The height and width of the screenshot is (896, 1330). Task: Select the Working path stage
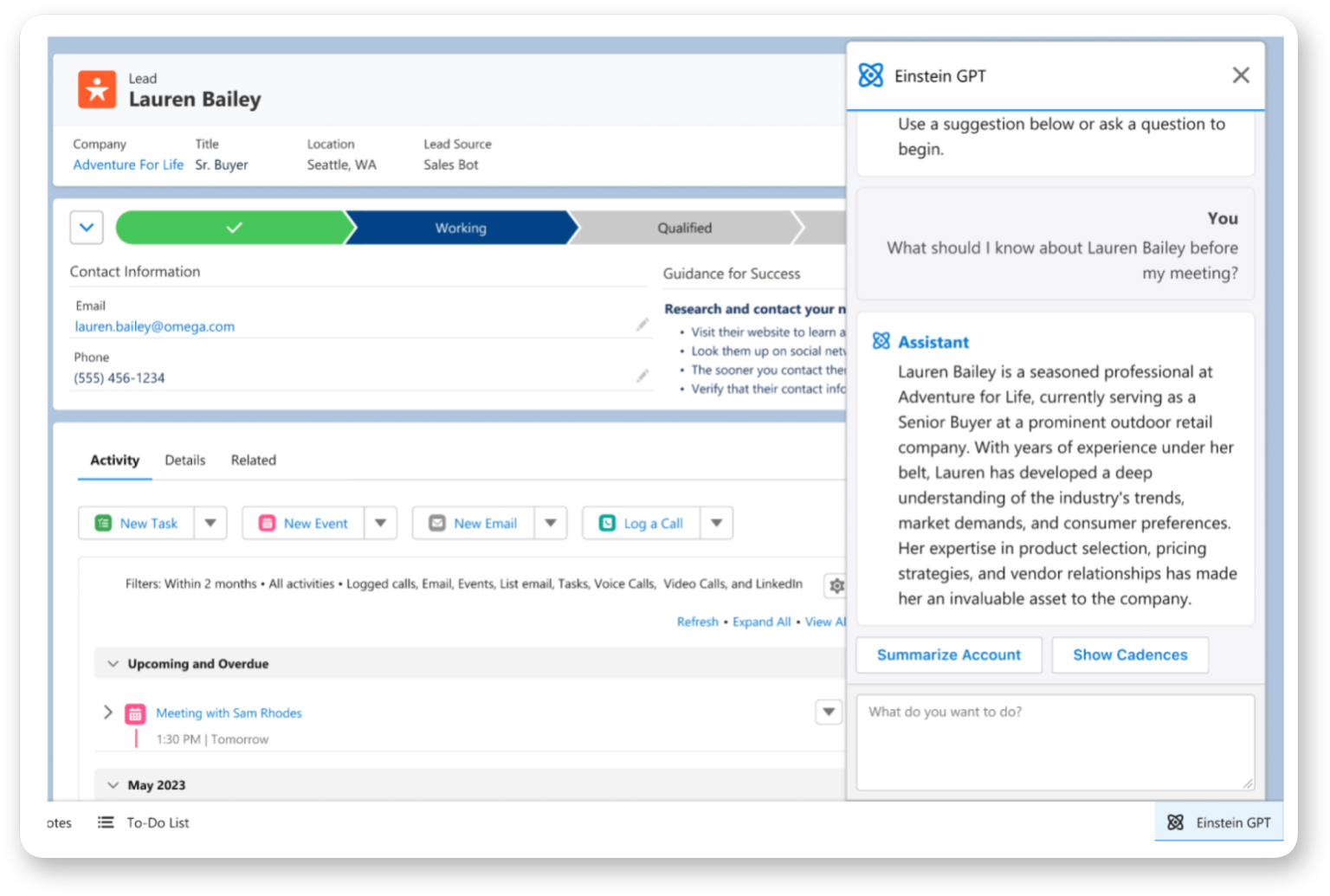(461, 228)
